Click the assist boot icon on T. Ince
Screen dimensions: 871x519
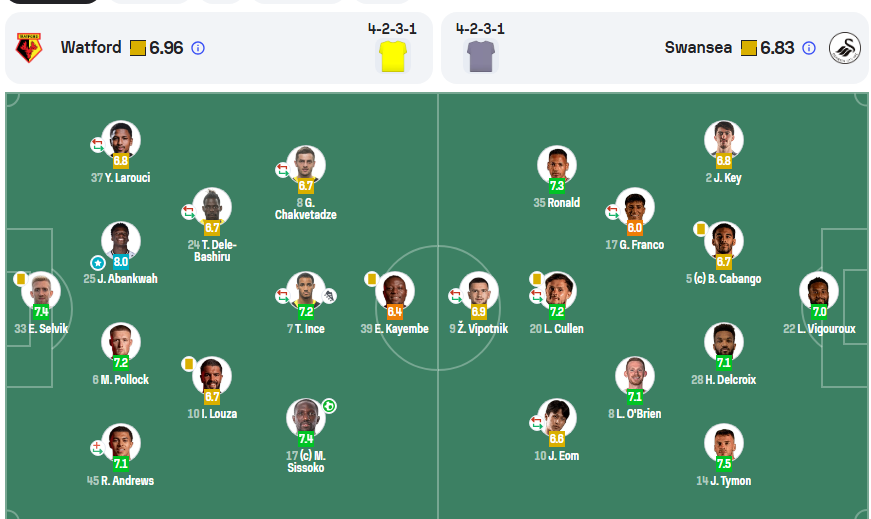click(x=330, y=296)
